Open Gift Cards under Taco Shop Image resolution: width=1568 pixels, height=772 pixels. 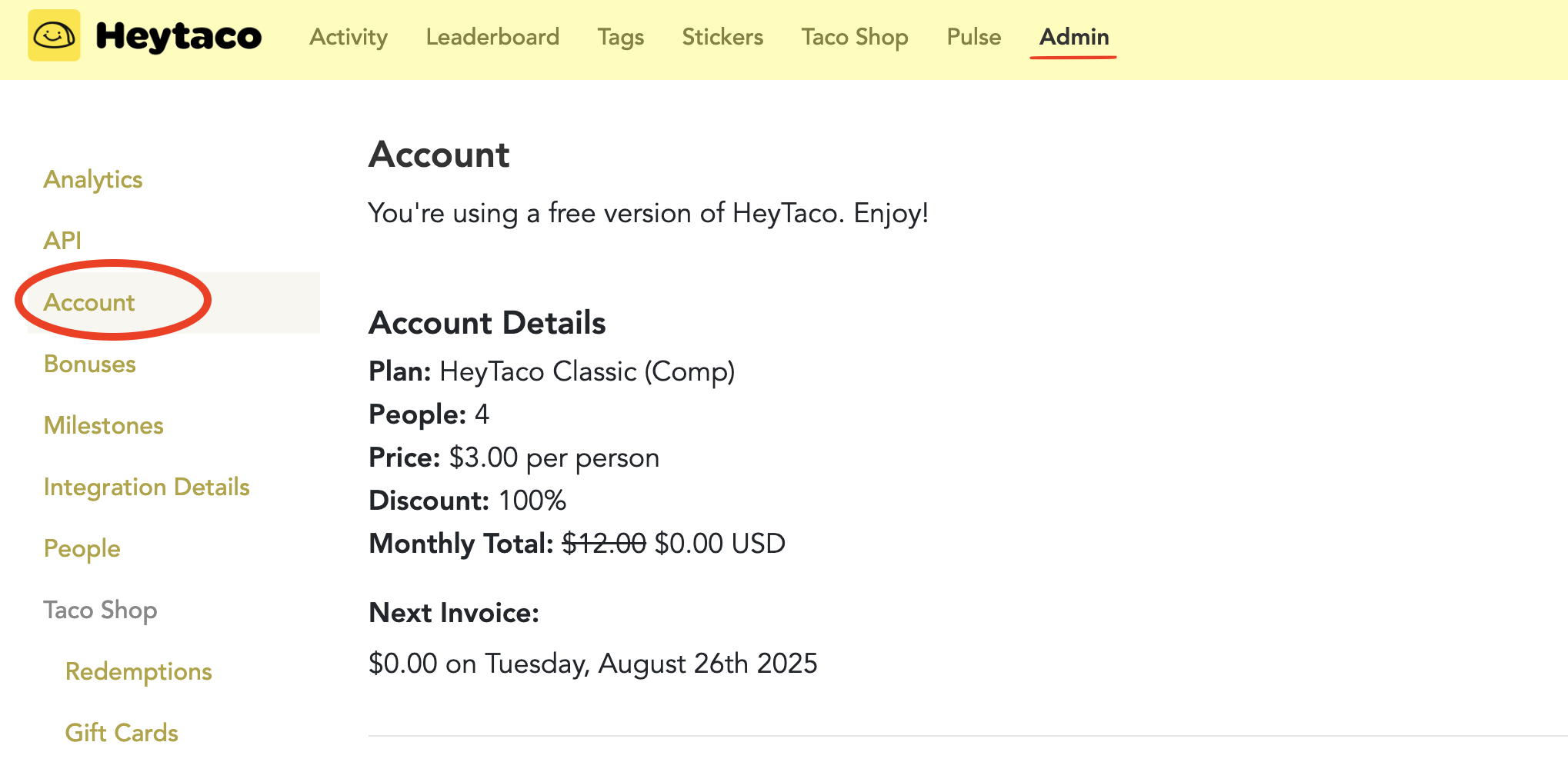122,733
